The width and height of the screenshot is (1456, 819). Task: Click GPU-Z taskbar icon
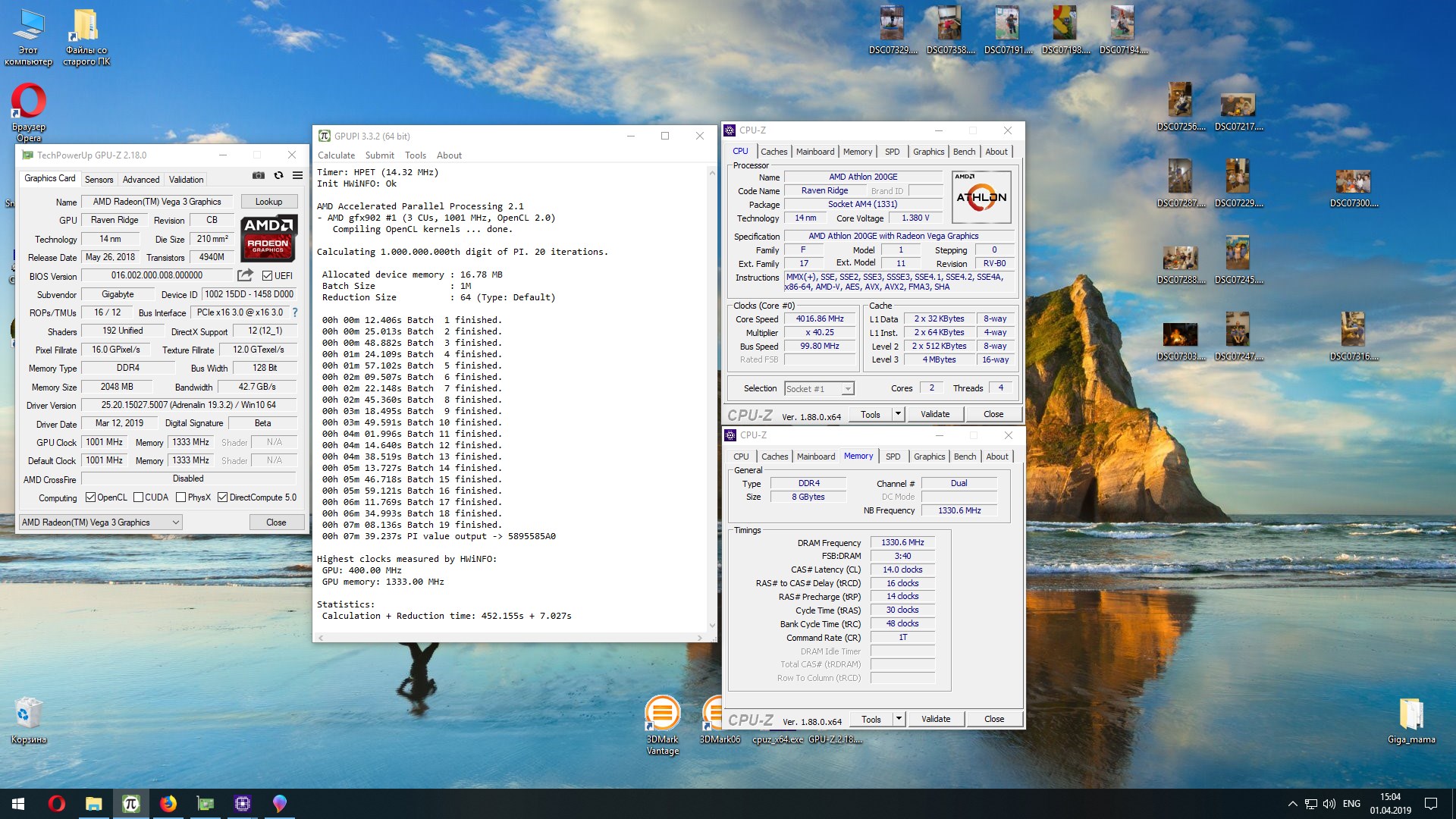click(x=205, y=803)
